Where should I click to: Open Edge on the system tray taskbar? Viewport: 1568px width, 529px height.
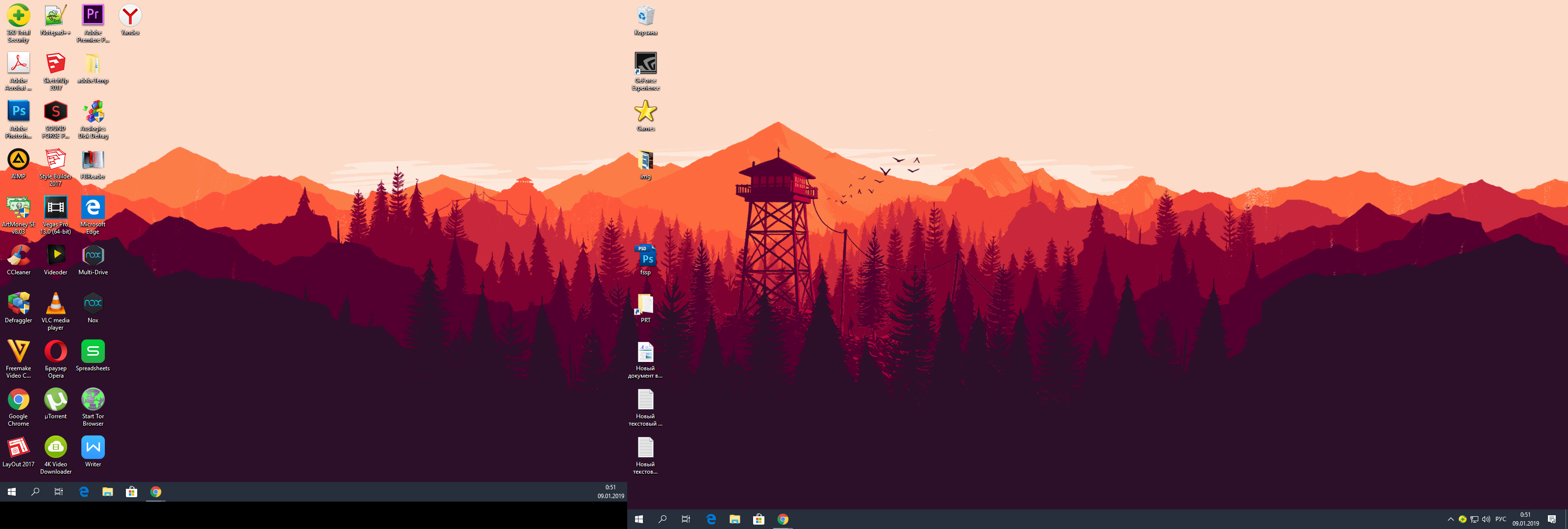click(x=711, y=519)
